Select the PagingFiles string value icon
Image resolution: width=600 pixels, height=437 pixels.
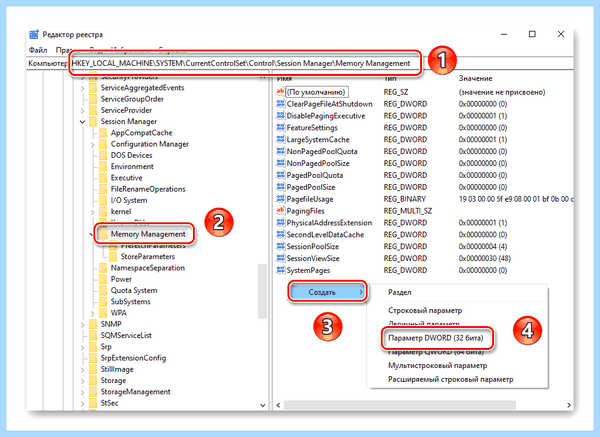[x=280, y=210]
